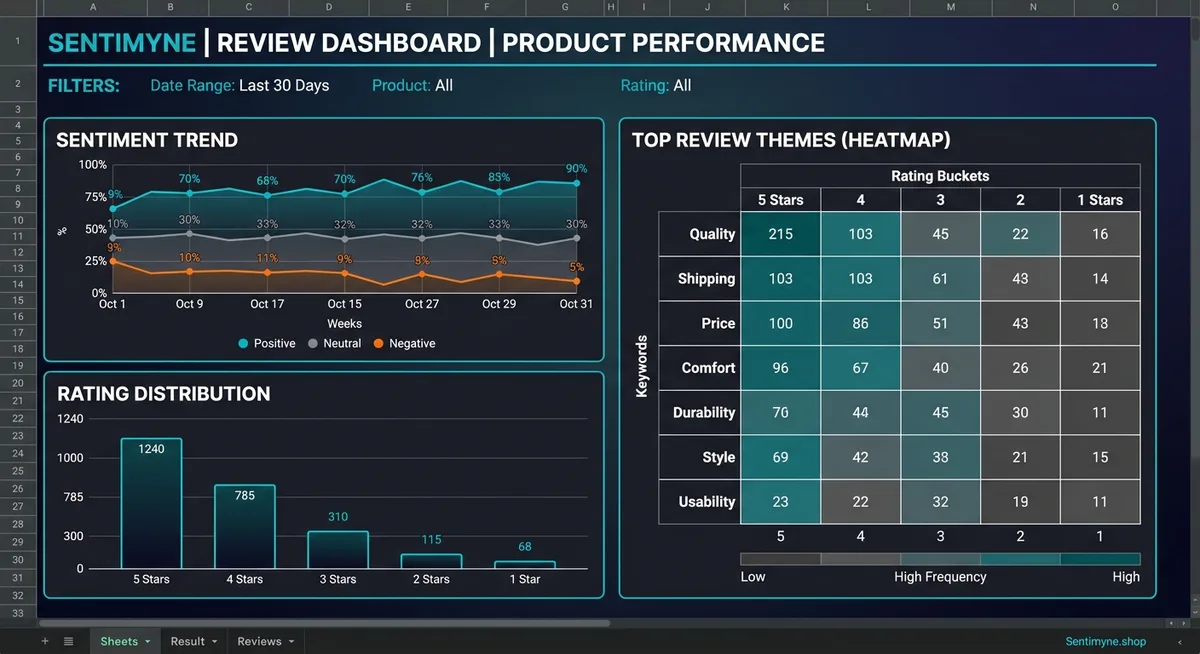The width and height of the screenshot is (1200, 654).
Task: Open the all-sheets list icon
Action: (x=67, y=640)
